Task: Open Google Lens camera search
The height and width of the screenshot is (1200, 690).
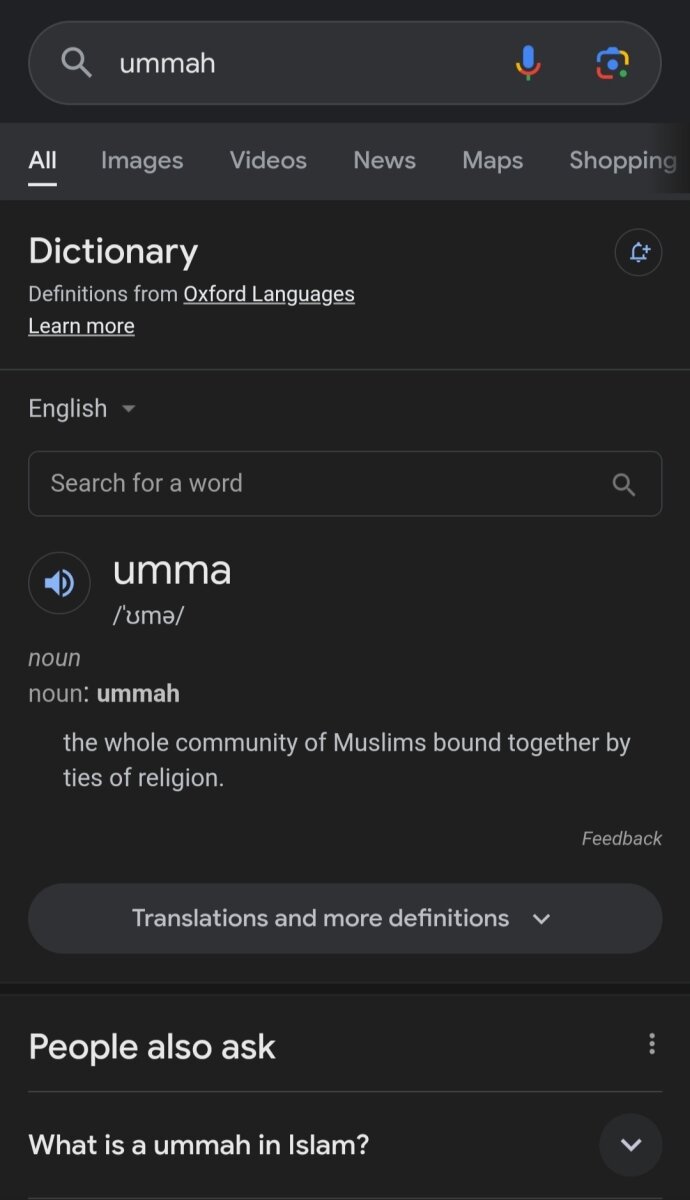Action: [612, 63]
